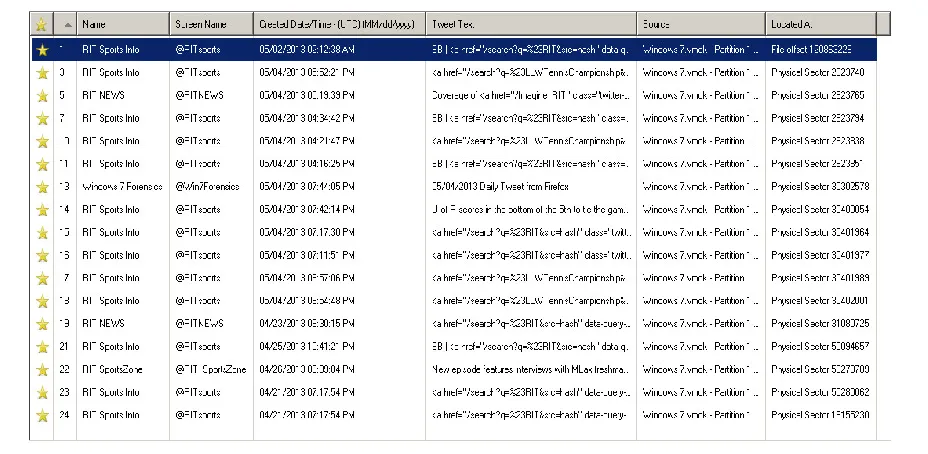The width and height of the screenshot is (928, 454).
Task: Toggle the star on row 19 RIT NEWS
Action: [x=42, y=324]
